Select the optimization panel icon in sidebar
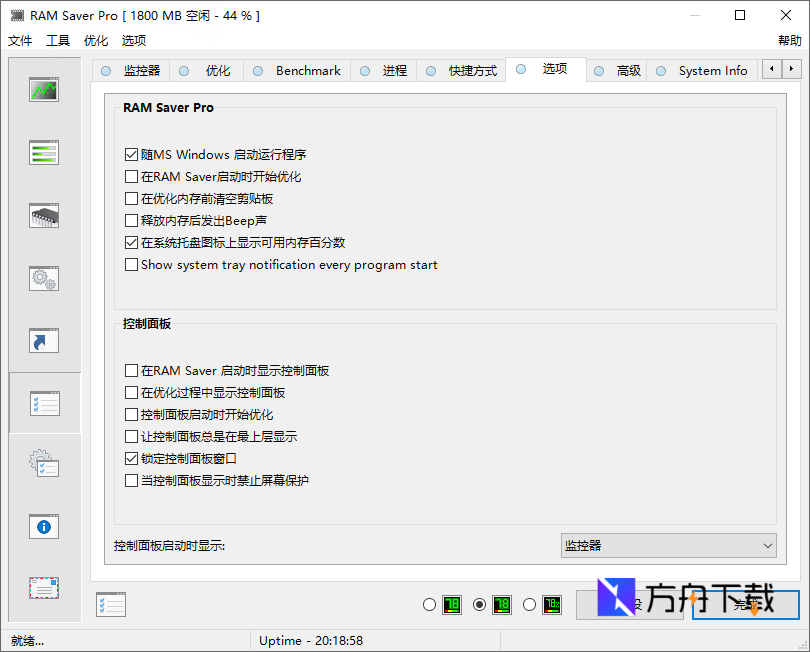This screenshot has height=652, width=810. [x=43, y=152]
